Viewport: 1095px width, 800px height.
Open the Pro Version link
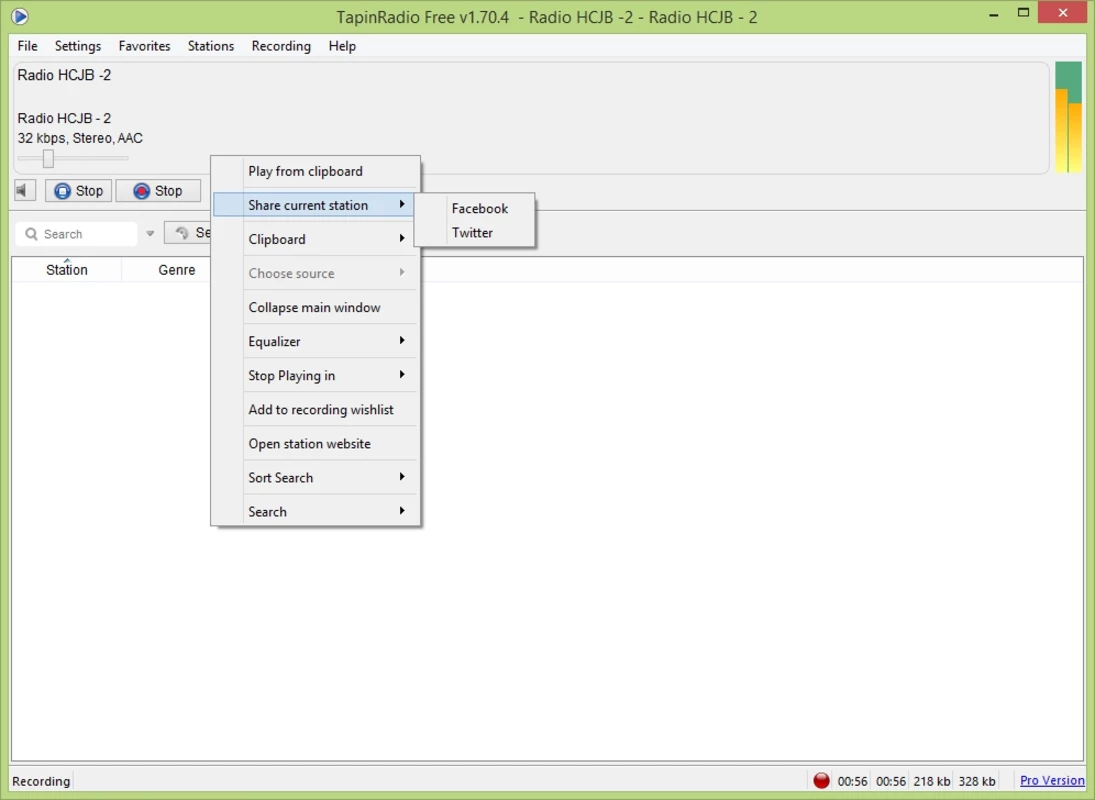point(1051,781)
